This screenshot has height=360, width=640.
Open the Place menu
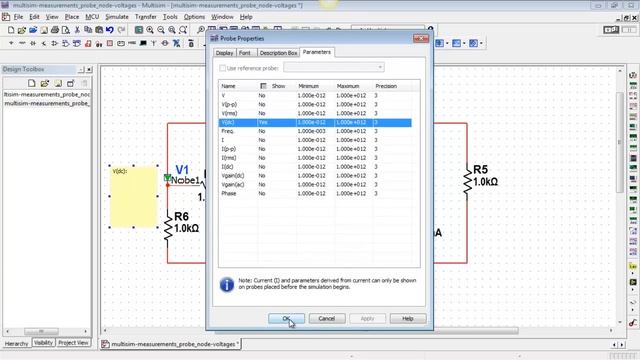click(x=72, y=17)
